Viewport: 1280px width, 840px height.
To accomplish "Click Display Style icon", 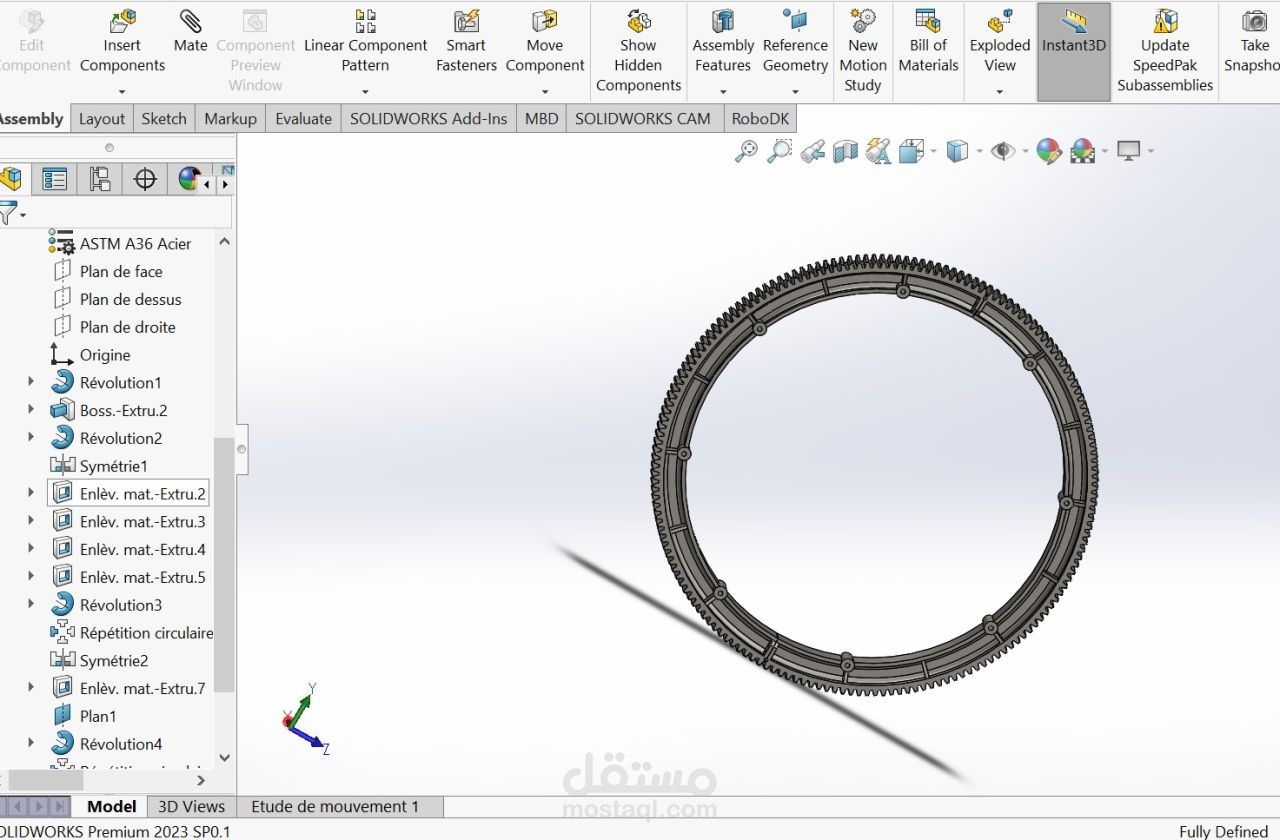I will click(958, 151).
